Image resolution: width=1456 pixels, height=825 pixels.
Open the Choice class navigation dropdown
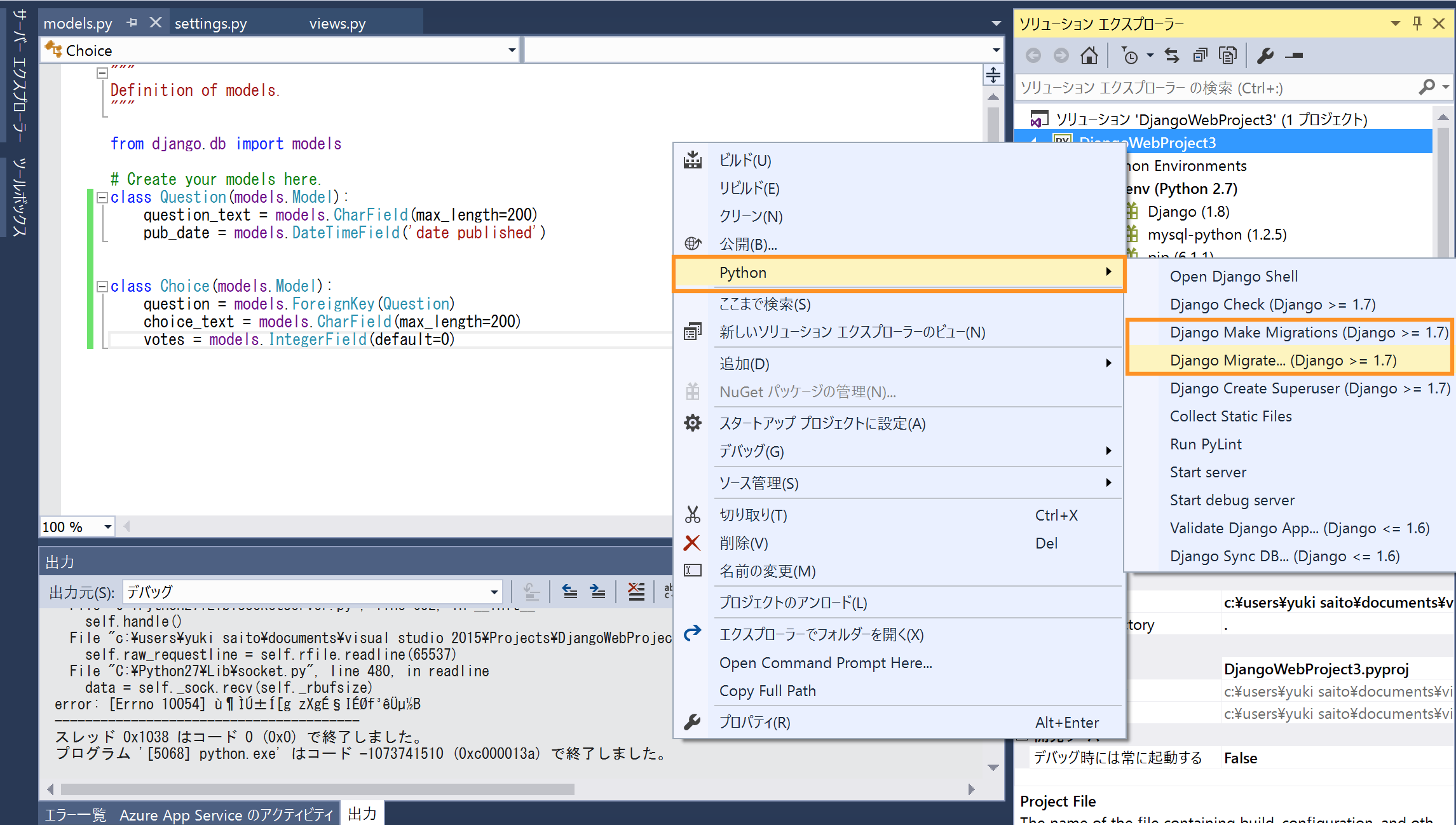(512, 50)
